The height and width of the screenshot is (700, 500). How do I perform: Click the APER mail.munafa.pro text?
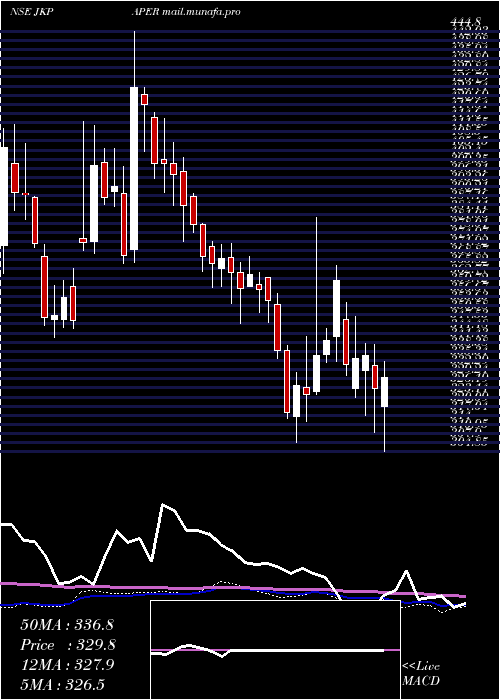186,12
